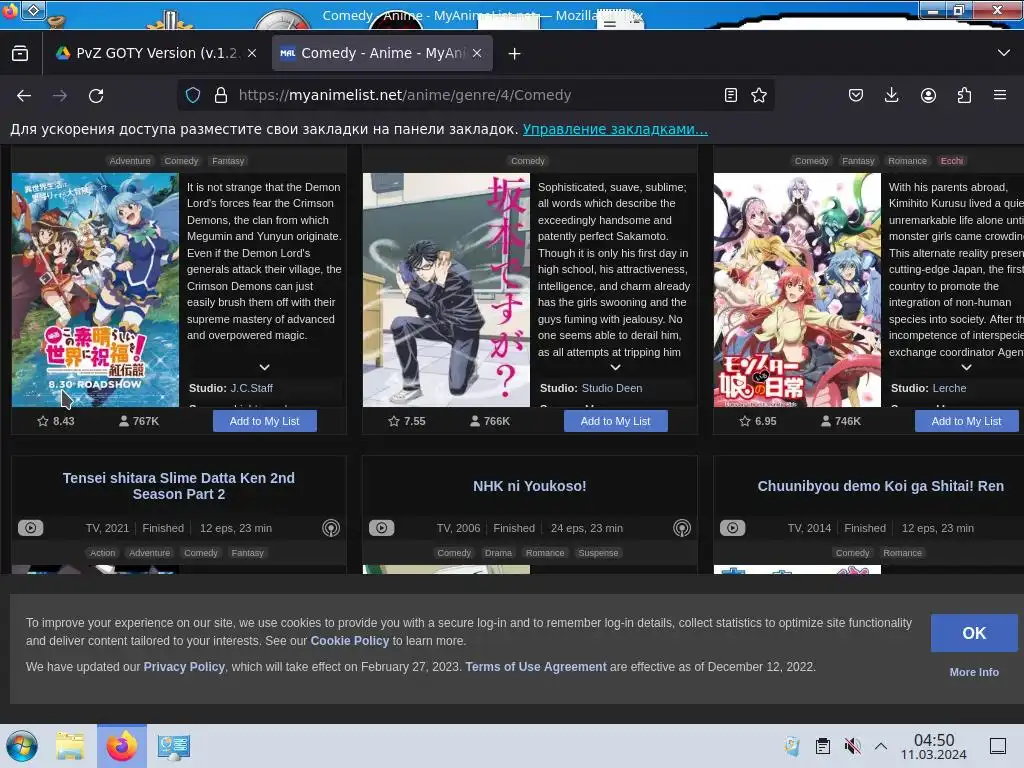
Task: Open Firefox account menu
Action: pyautogui.click(x=928, y=95)
